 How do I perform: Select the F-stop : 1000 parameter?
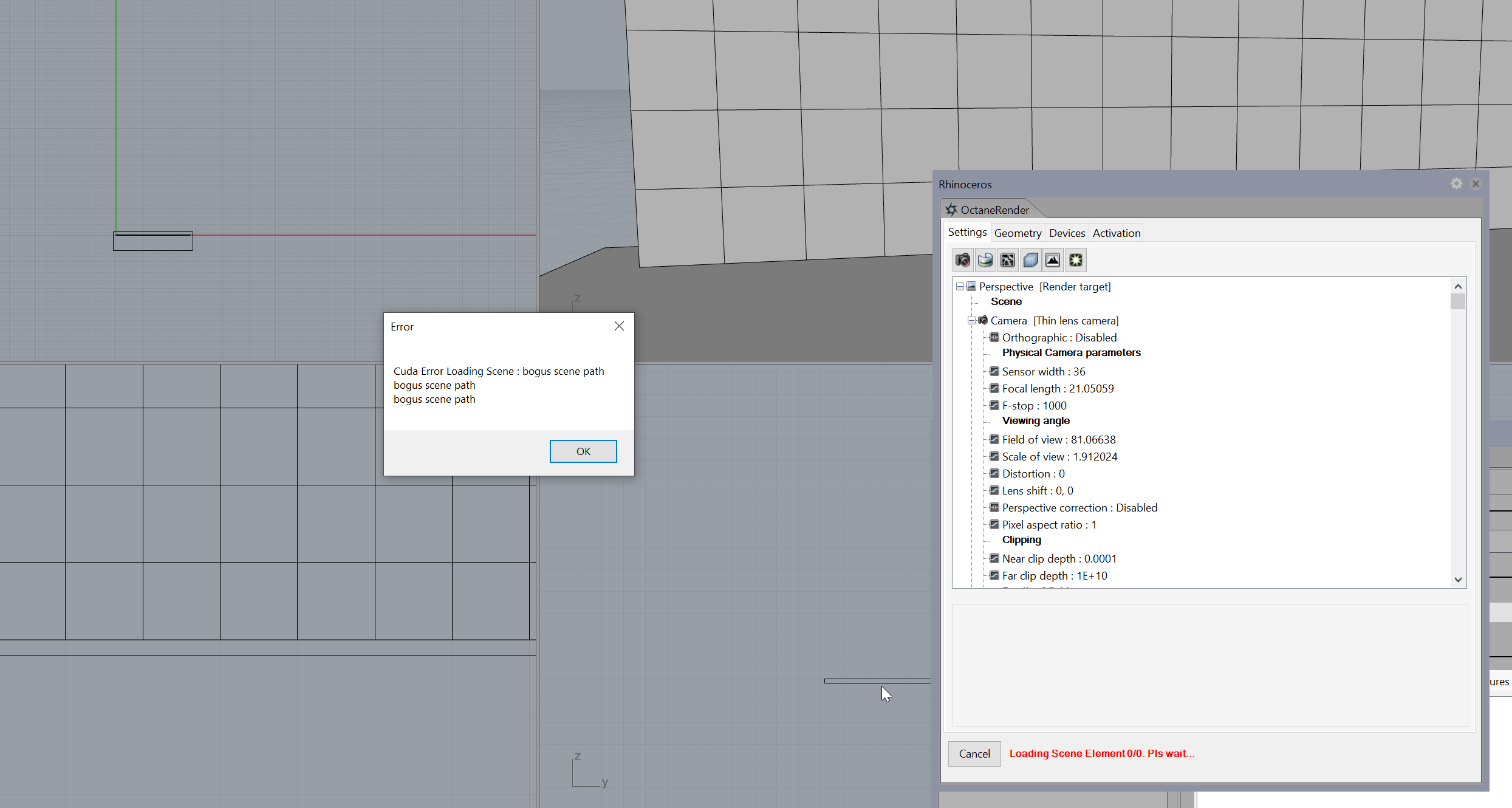point(1034,405)
